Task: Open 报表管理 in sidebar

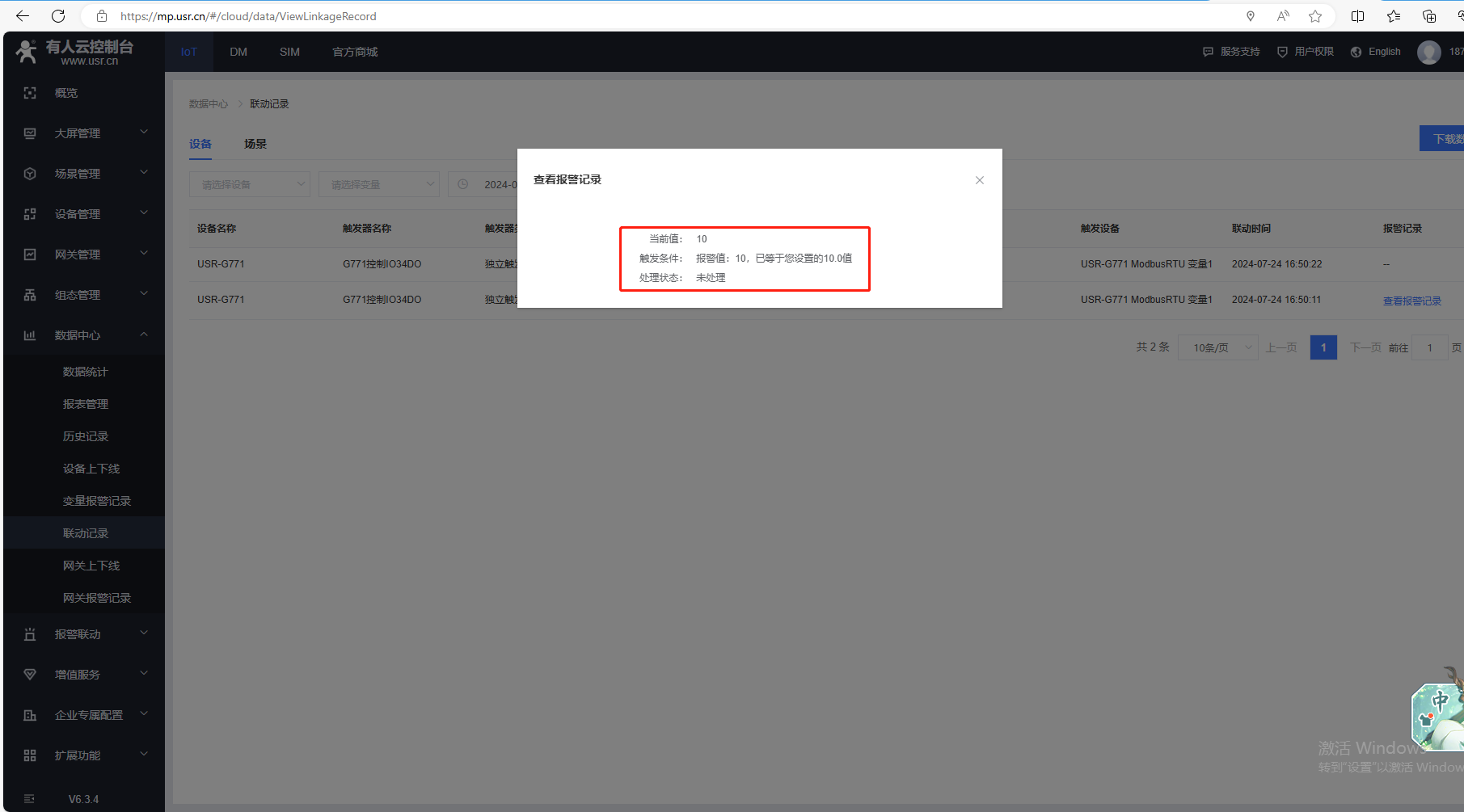Action: (86, 404)
